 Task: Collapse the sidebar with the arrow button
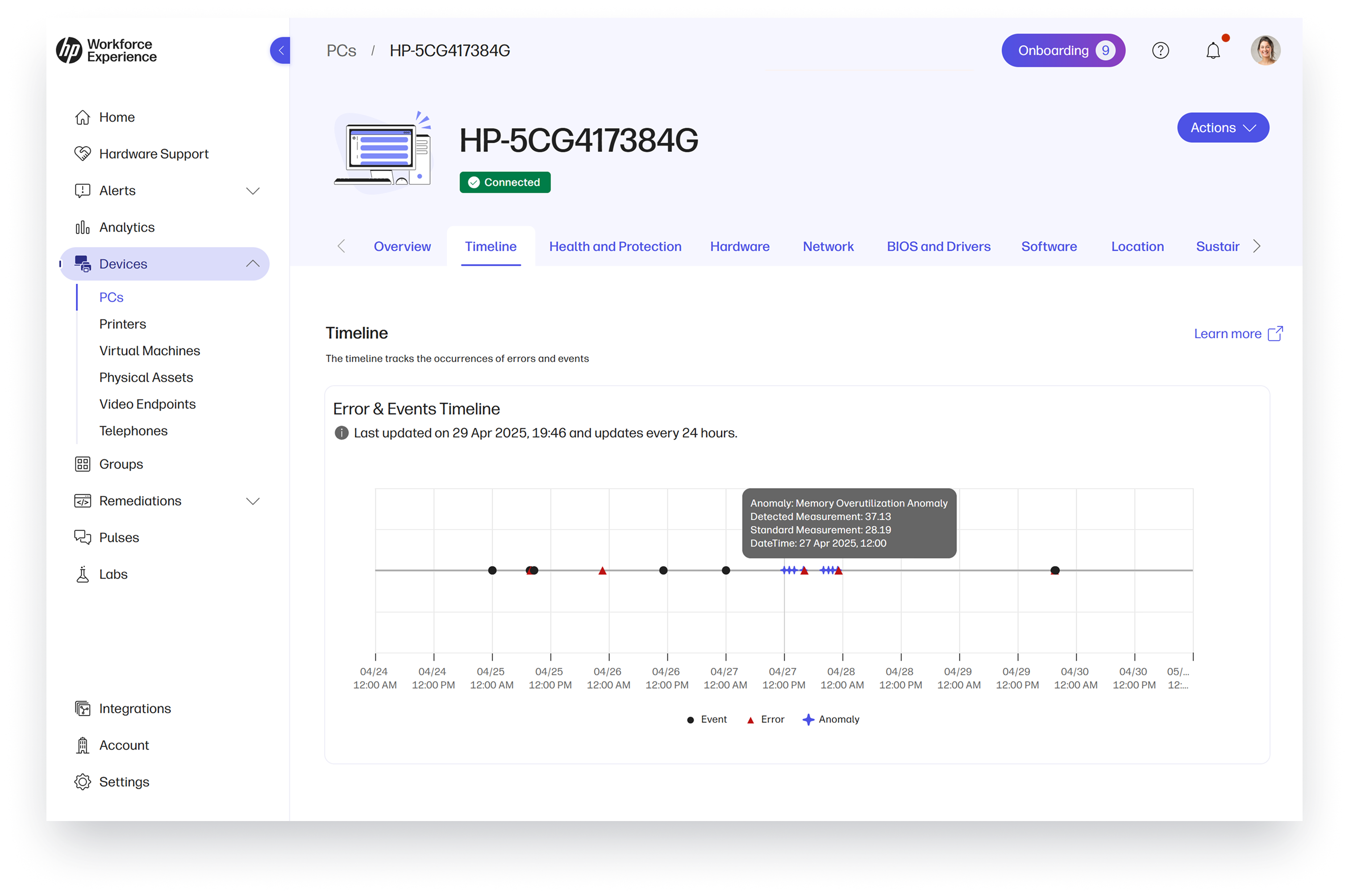click(280, 50)
